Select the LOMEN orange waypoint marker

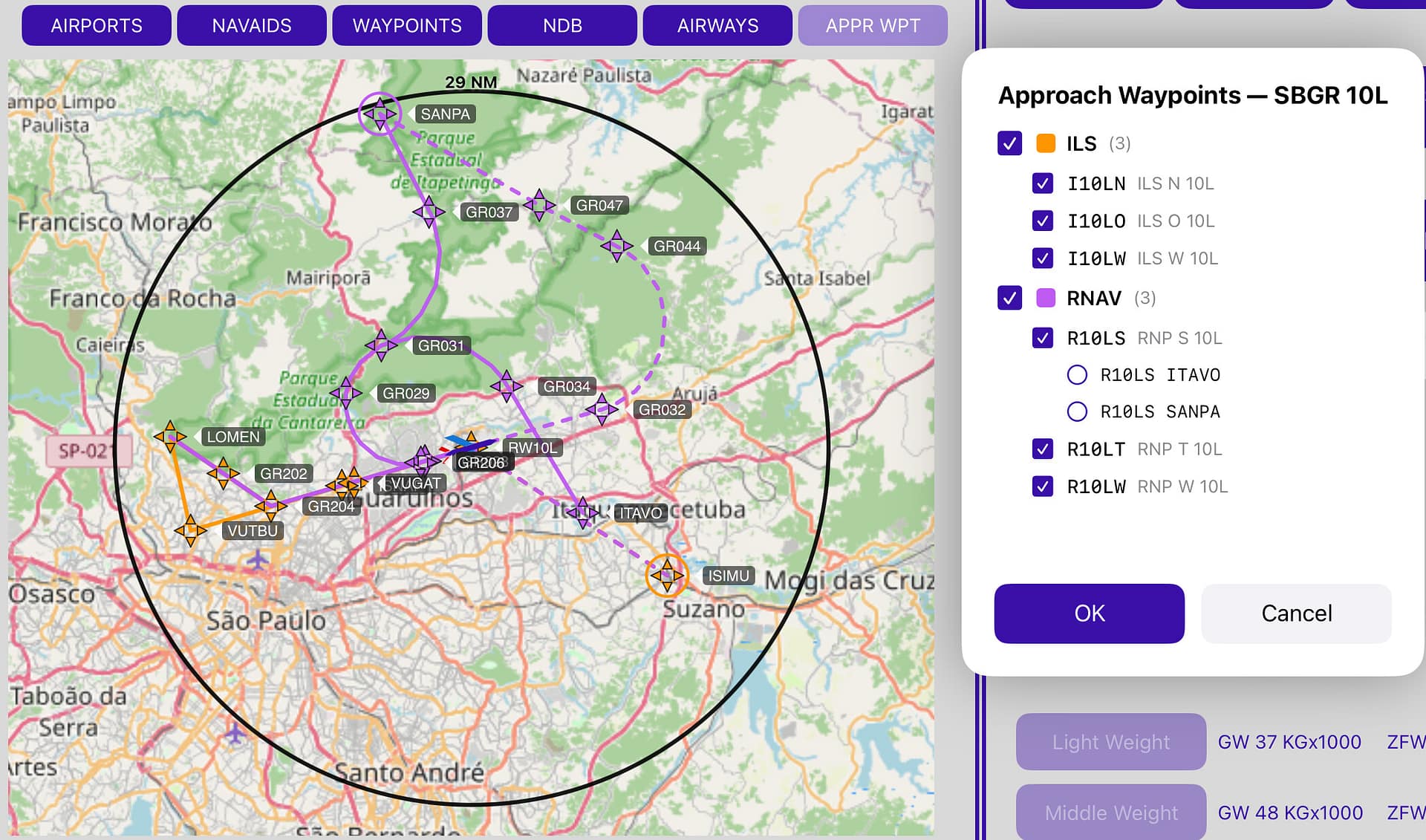170,437
